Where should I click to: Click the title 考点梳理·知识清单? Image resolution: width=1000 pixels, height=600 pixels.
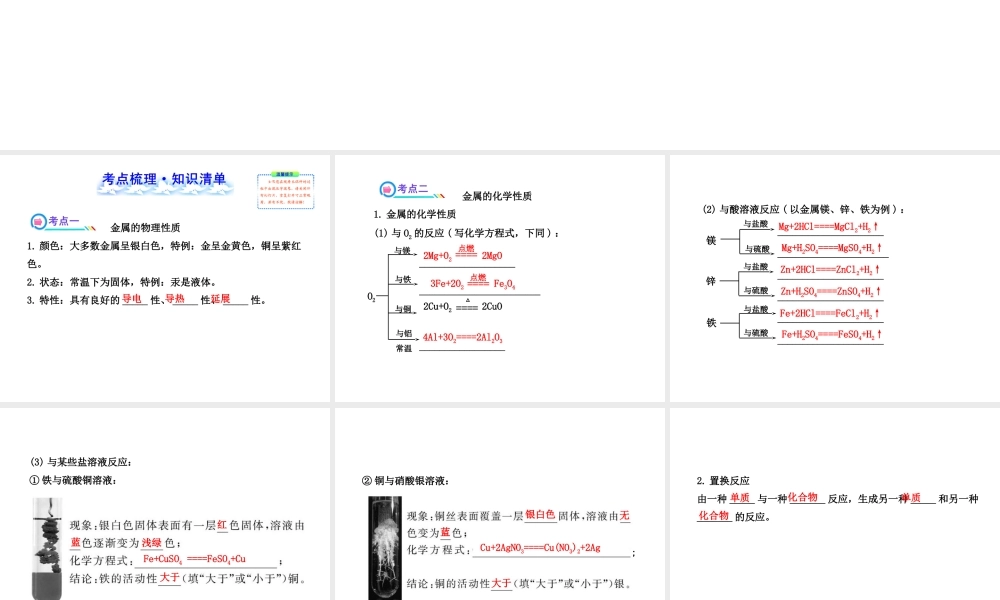(x=165, y=179)
